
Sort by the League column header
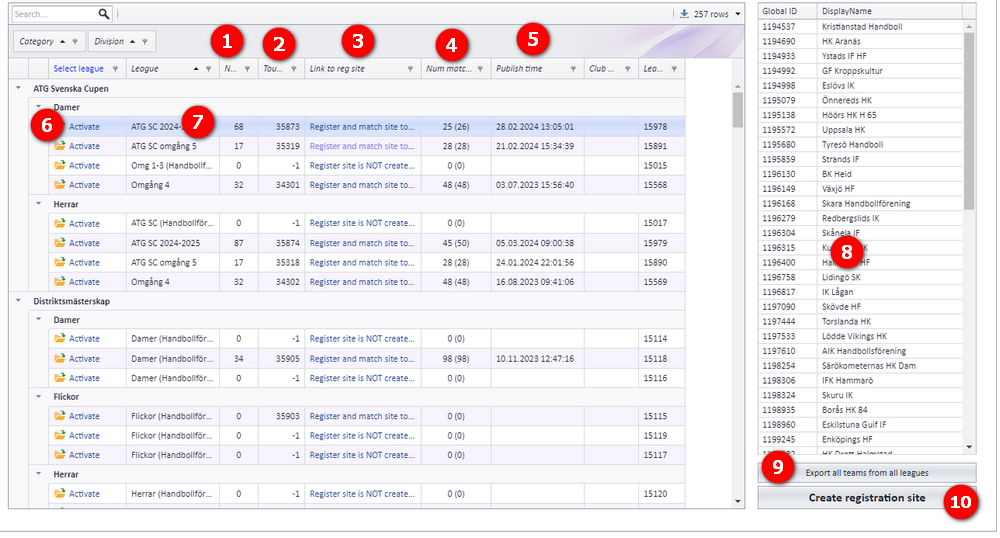coord(145,69)
